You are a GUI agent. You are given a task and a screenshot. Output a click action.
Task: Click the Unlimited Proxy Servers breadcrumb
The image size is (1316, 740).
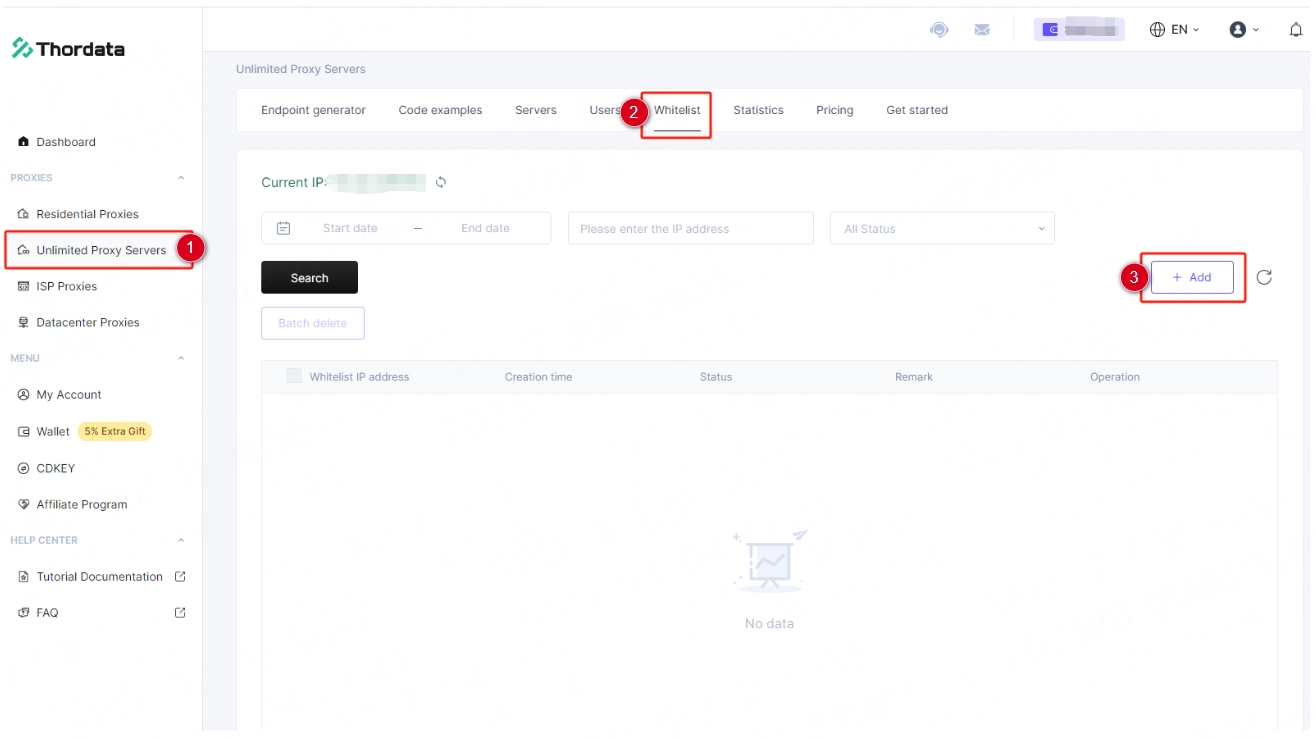pyautogui.click(x=301, y=69)
